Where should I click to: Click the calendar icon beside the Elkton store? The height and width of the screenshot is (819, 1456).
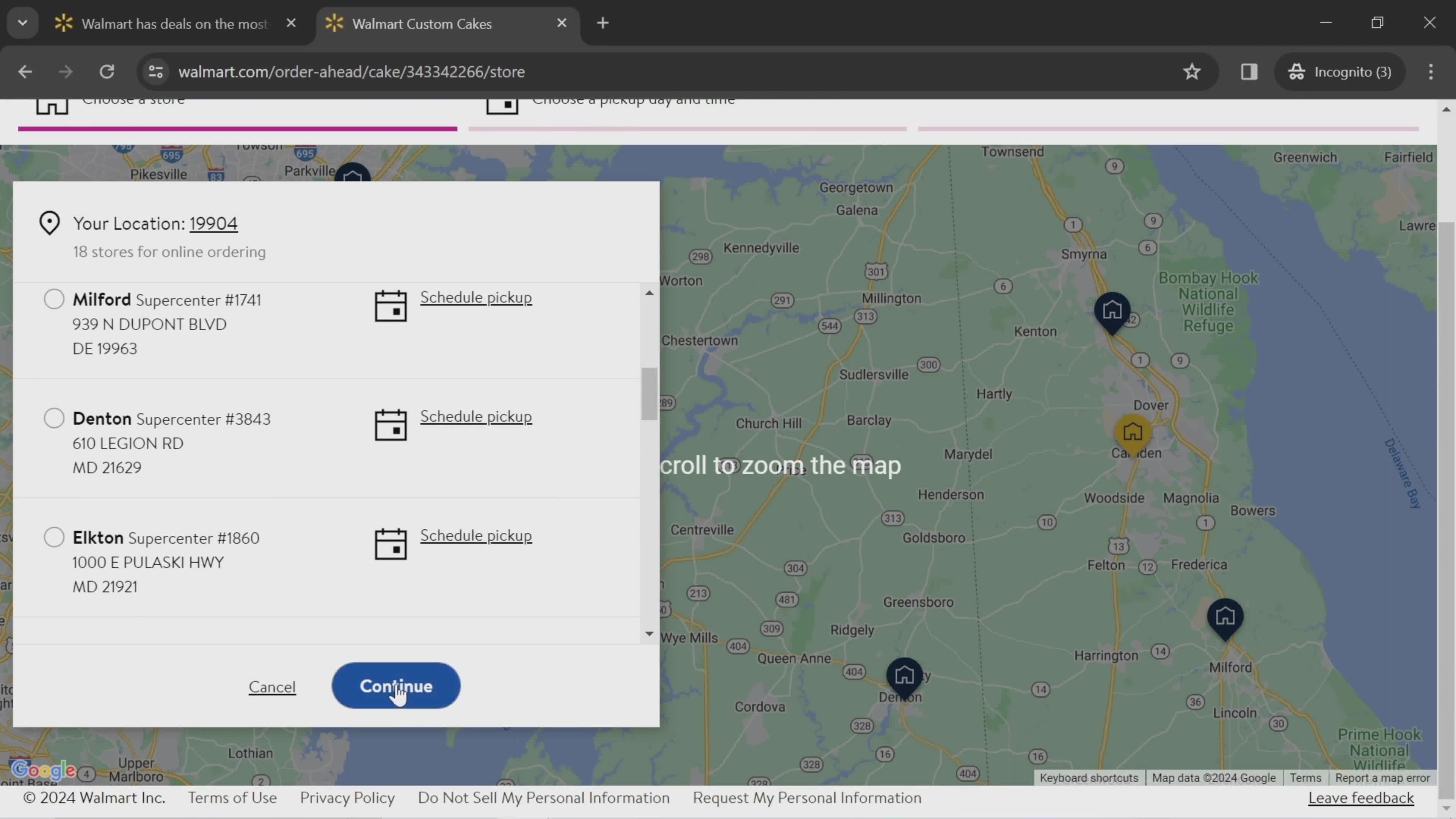click(x=391, y=544)
